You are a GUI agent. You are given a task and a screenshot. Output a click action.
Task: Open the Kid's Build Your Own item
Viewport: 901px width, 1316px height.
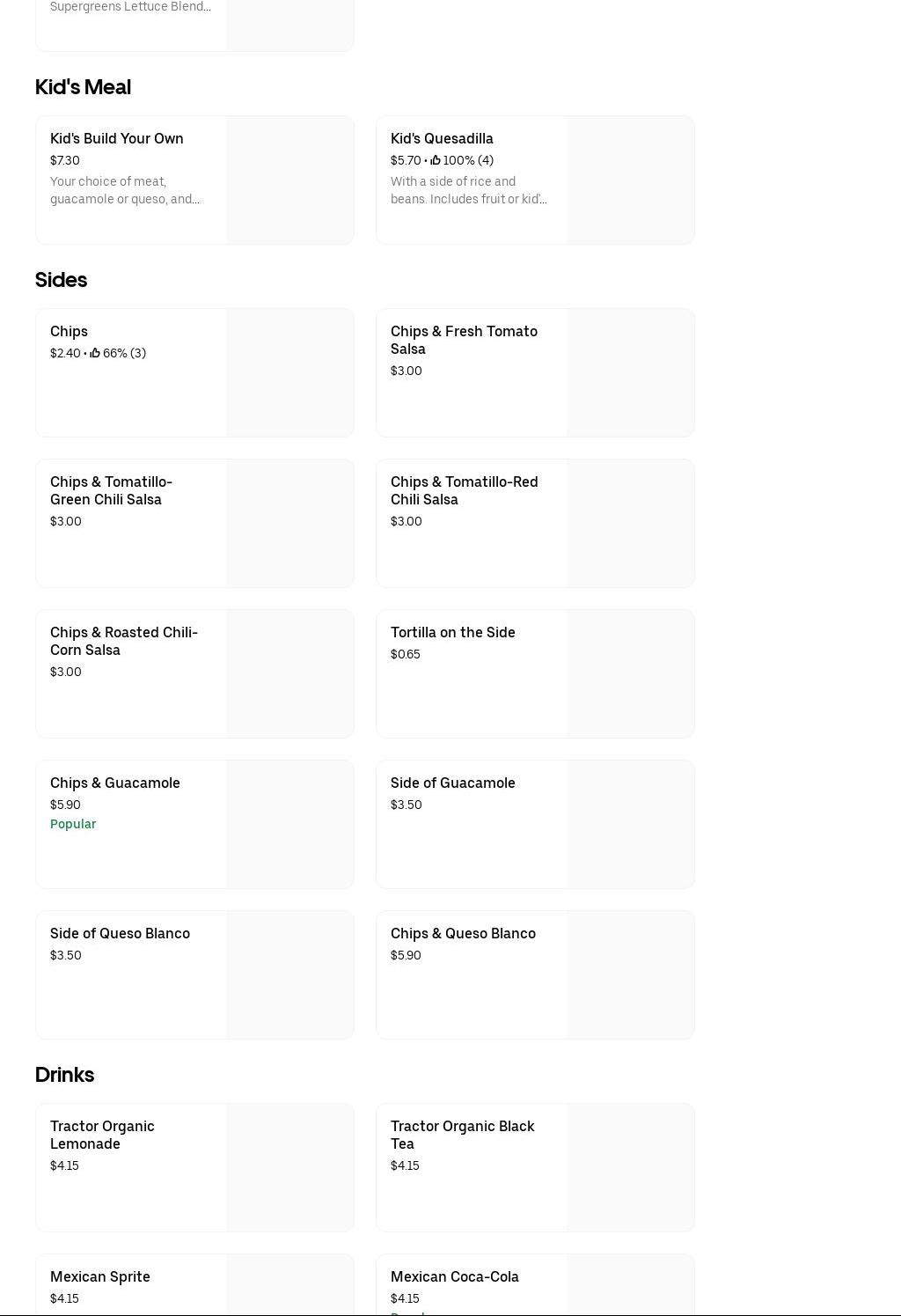pos(117,139)
